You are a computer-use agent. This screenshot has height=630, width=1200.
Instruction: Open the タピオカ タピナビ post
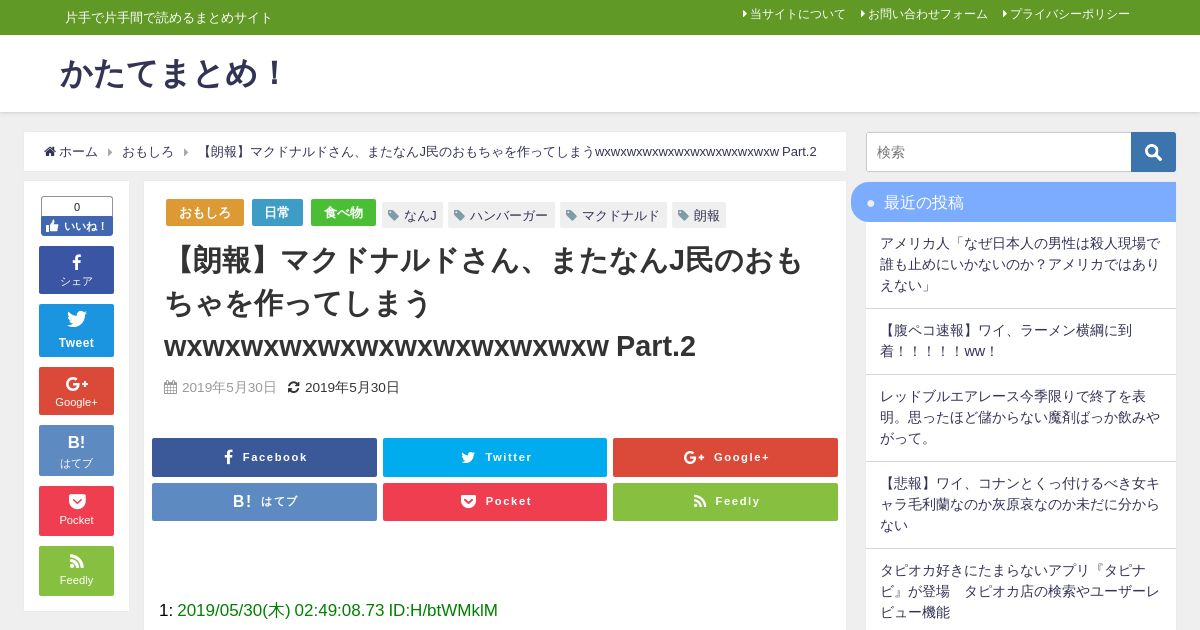click(1021, 590)
